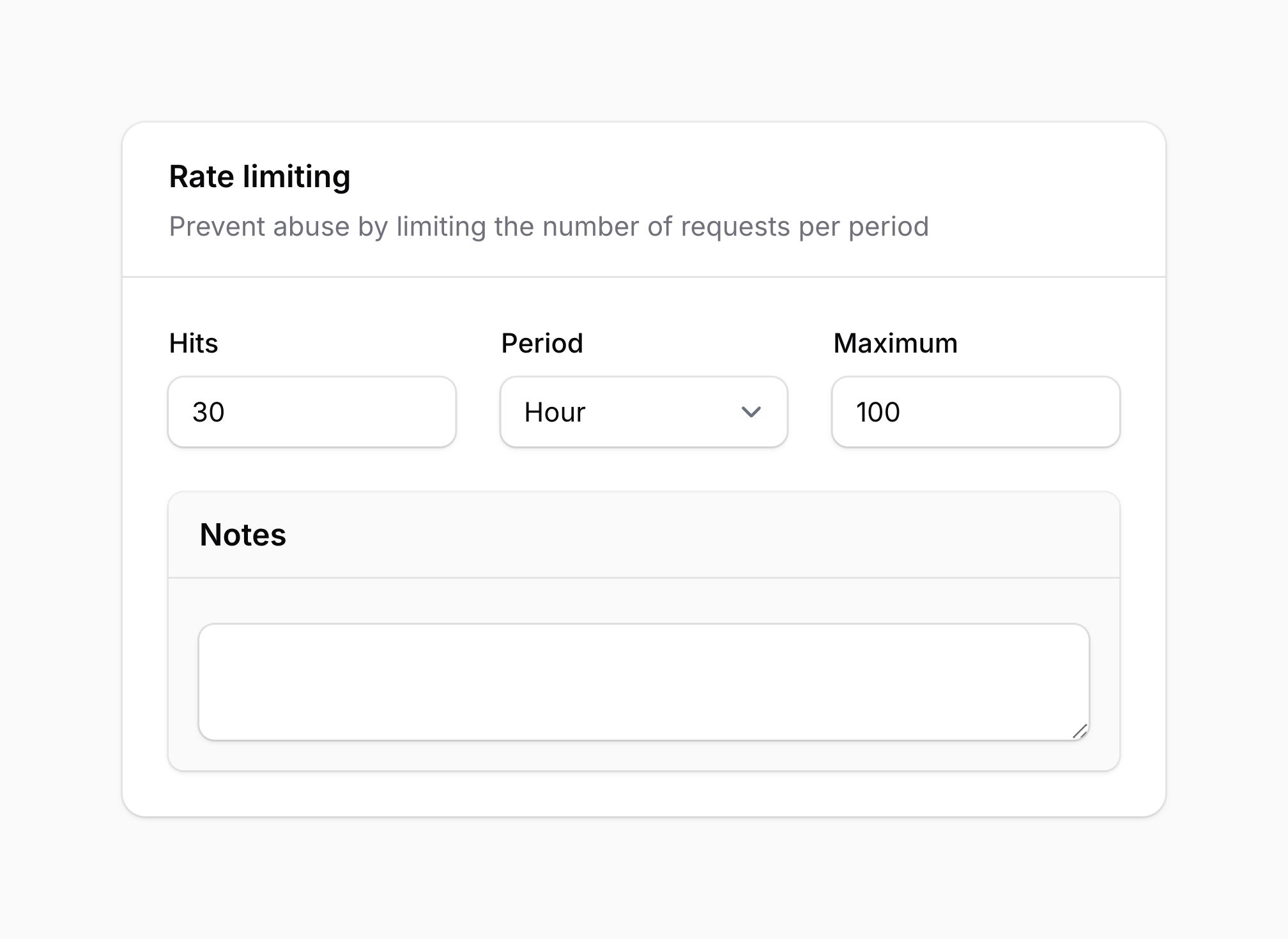Click the chevron arrow in Period select
This screenshot has height=939, width=1288.
coord(751,412)
